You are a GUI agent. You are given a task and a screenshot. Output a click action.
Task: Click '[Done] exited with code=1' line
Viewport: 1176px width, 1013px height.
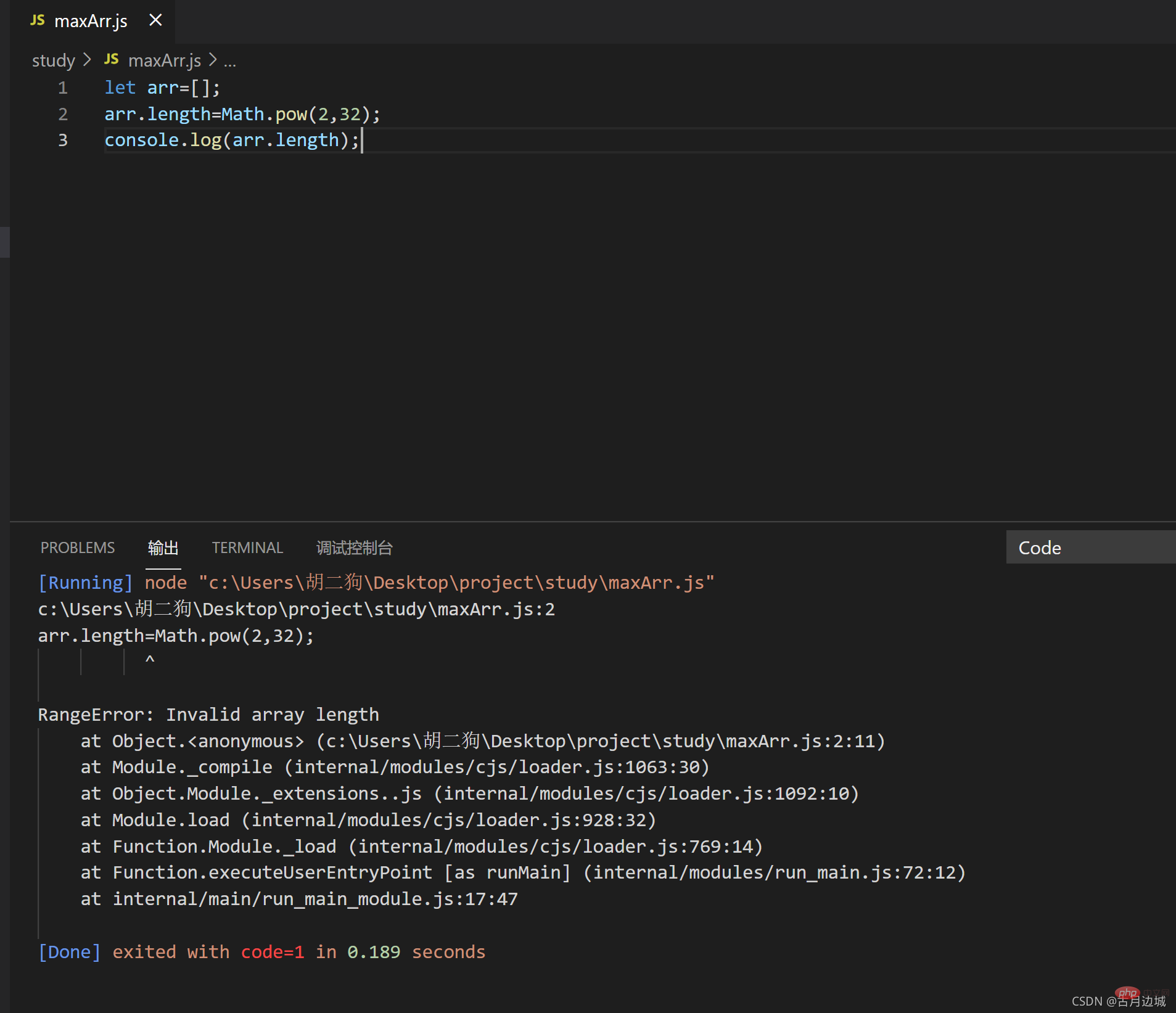click(x=262, y=952)
